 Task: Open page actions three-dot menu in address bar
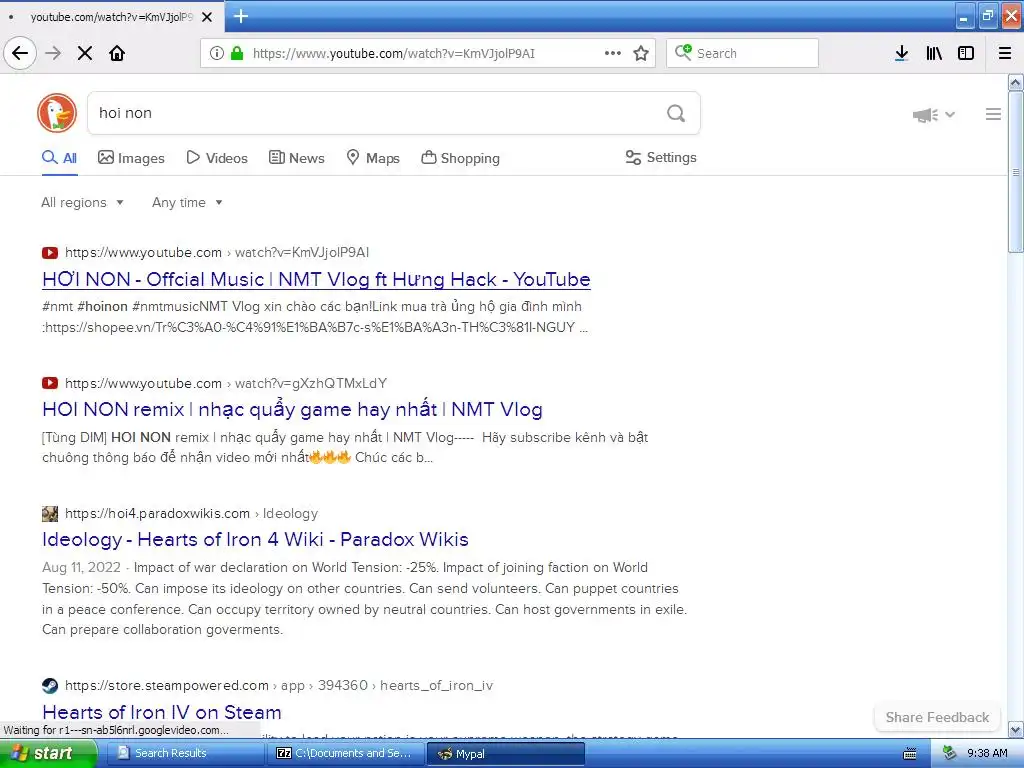pos(613,53)
